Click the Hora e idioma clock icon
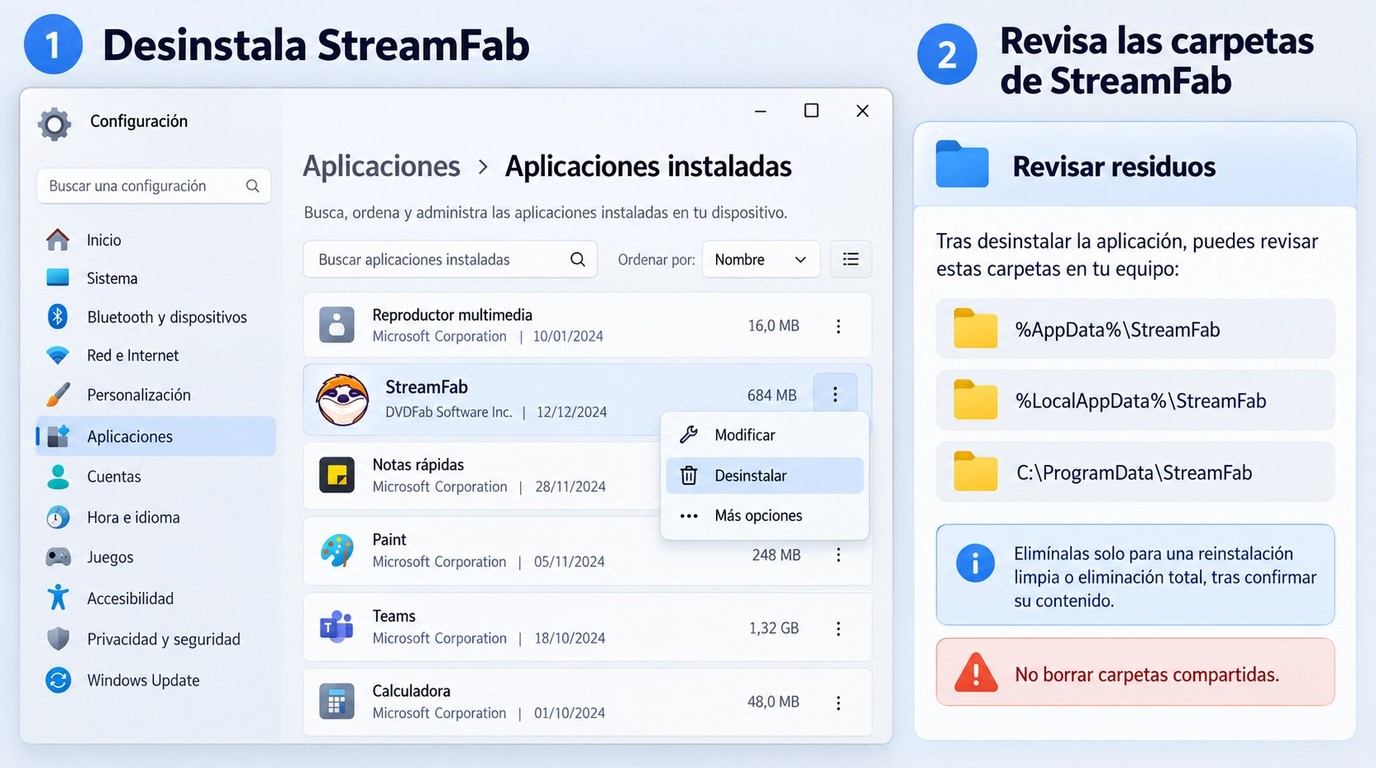This screenshot has width=1376, height=768. click(58, 517)
